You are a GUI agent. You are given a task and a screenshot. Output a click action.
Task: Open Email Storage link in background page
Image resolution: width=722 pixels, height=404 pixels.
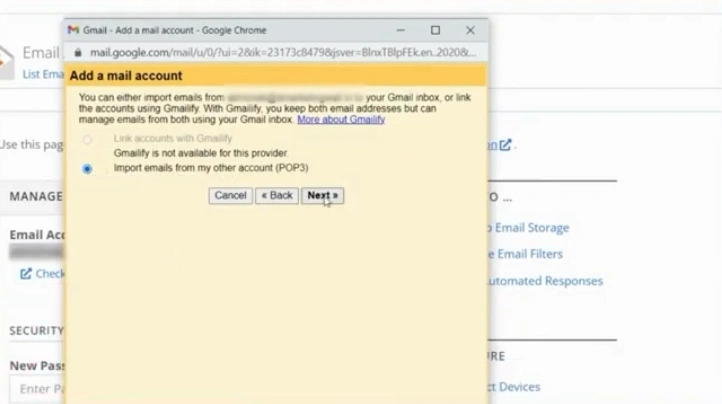529,228
